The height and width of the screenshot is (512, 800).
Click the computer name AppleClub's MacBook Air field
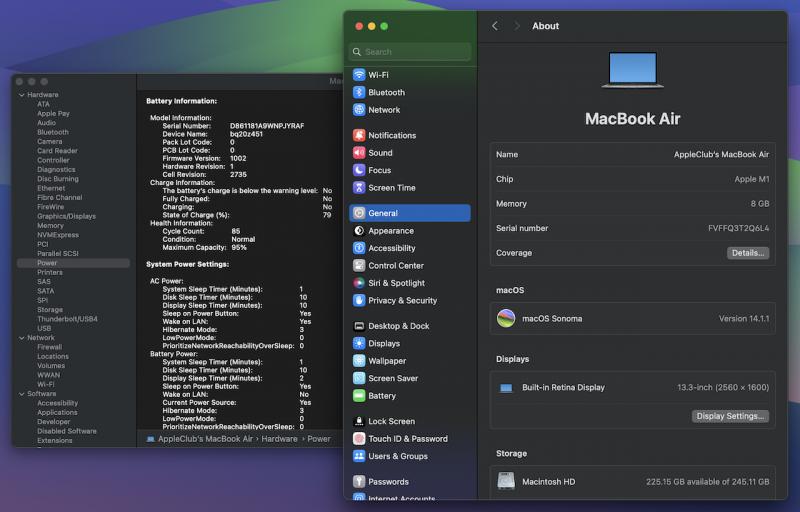[633, 155]
